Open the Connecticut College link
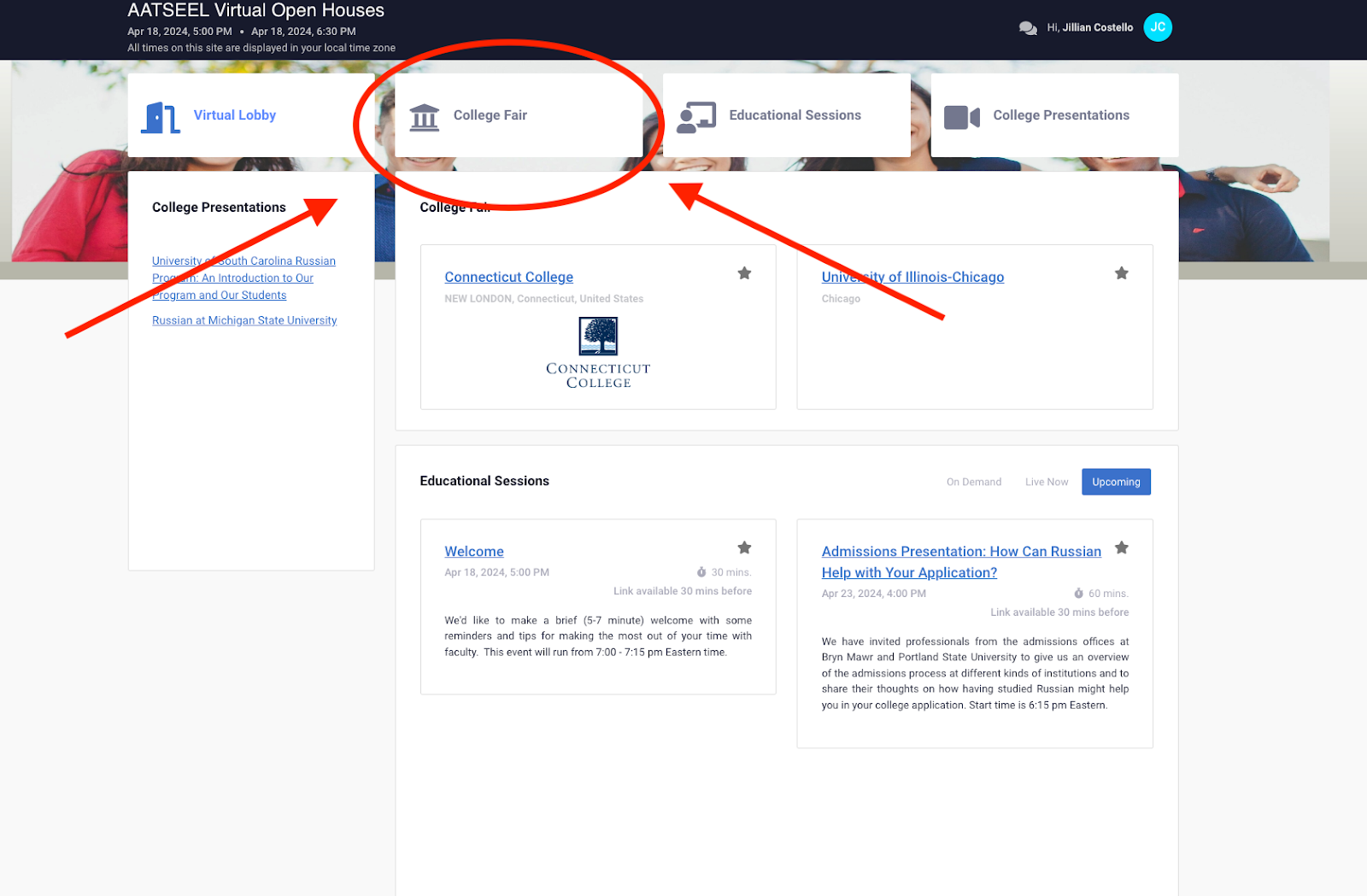Viewport: 1367px width, 896px height. pos(508,277)
